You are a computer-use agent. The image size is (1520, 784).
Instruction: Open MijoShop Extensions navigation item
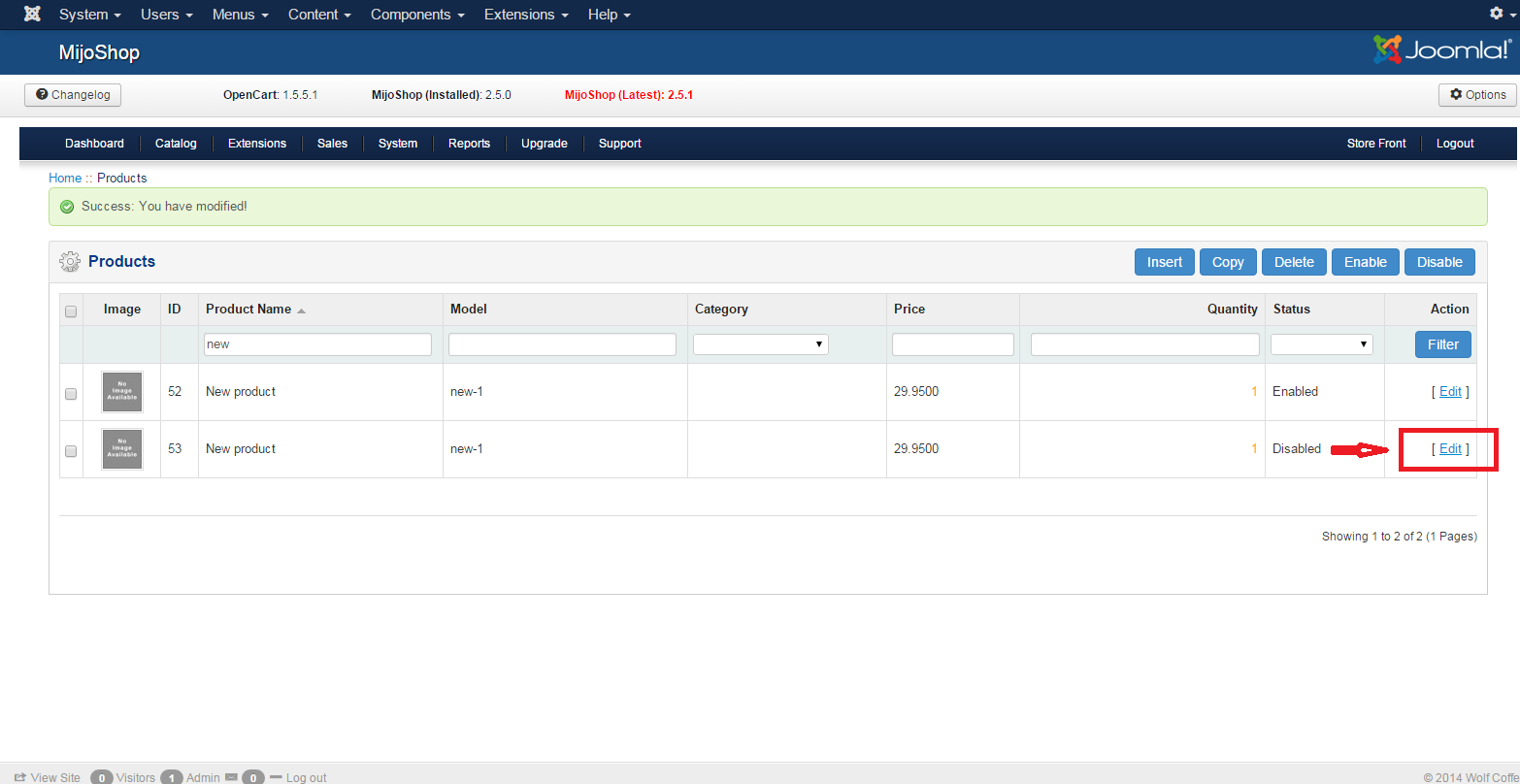tap(257, 144)
